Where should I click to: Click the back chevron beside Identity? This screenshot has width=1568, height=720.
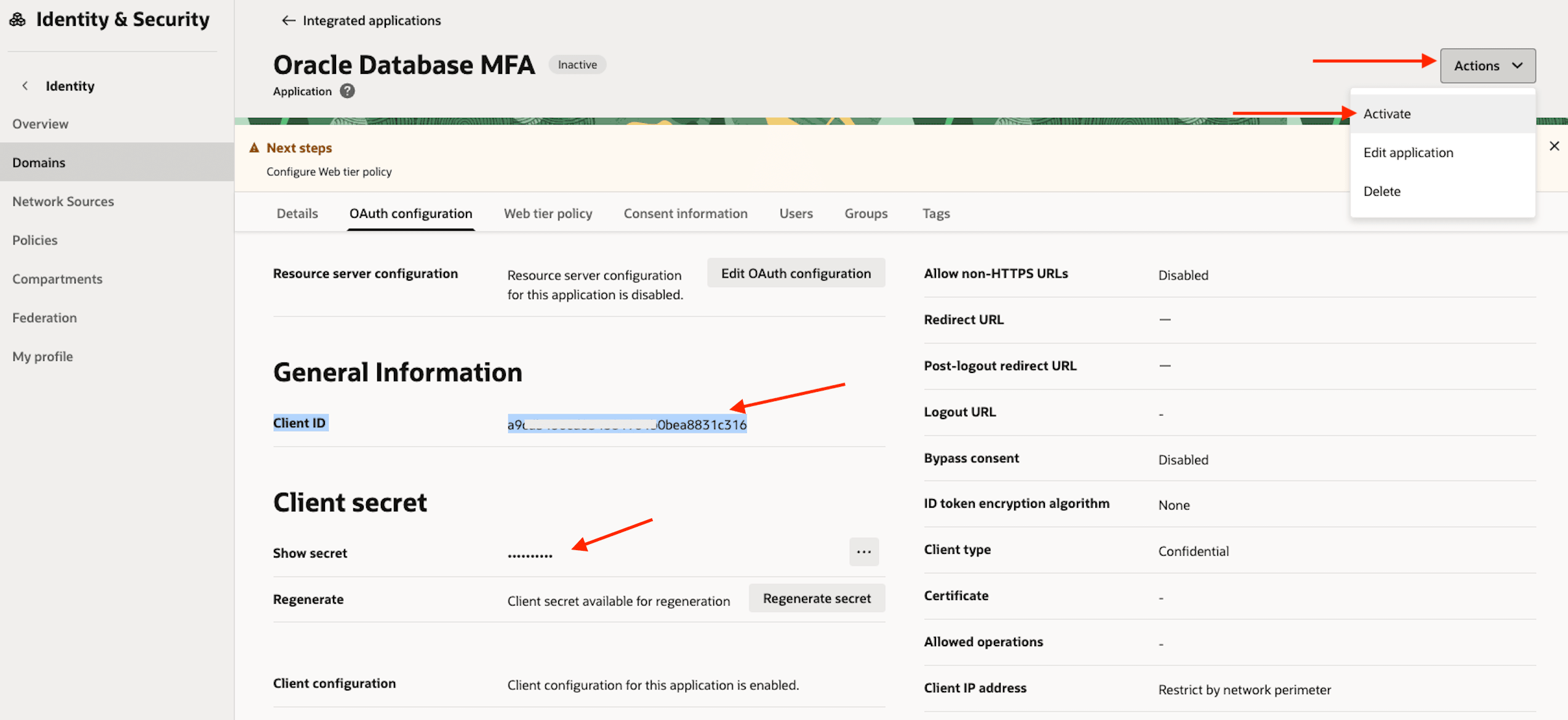pos(25,86)
